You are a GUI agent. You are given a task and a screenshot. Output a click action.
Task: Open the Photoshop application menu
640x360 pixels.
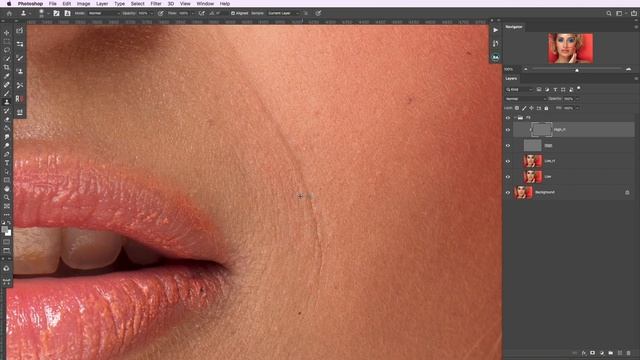coord(30,4)
